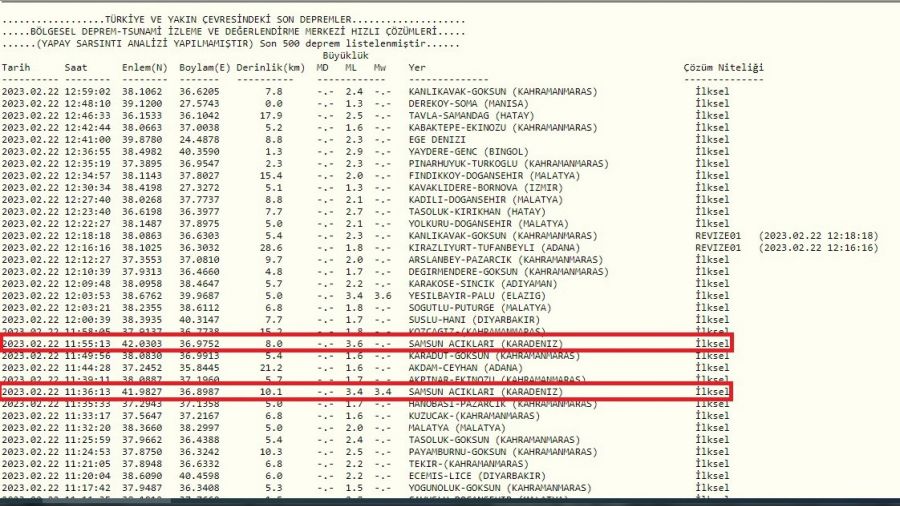Click the "Saat" column header
Viewport: 900px width, 506px height.
point(76,68)
